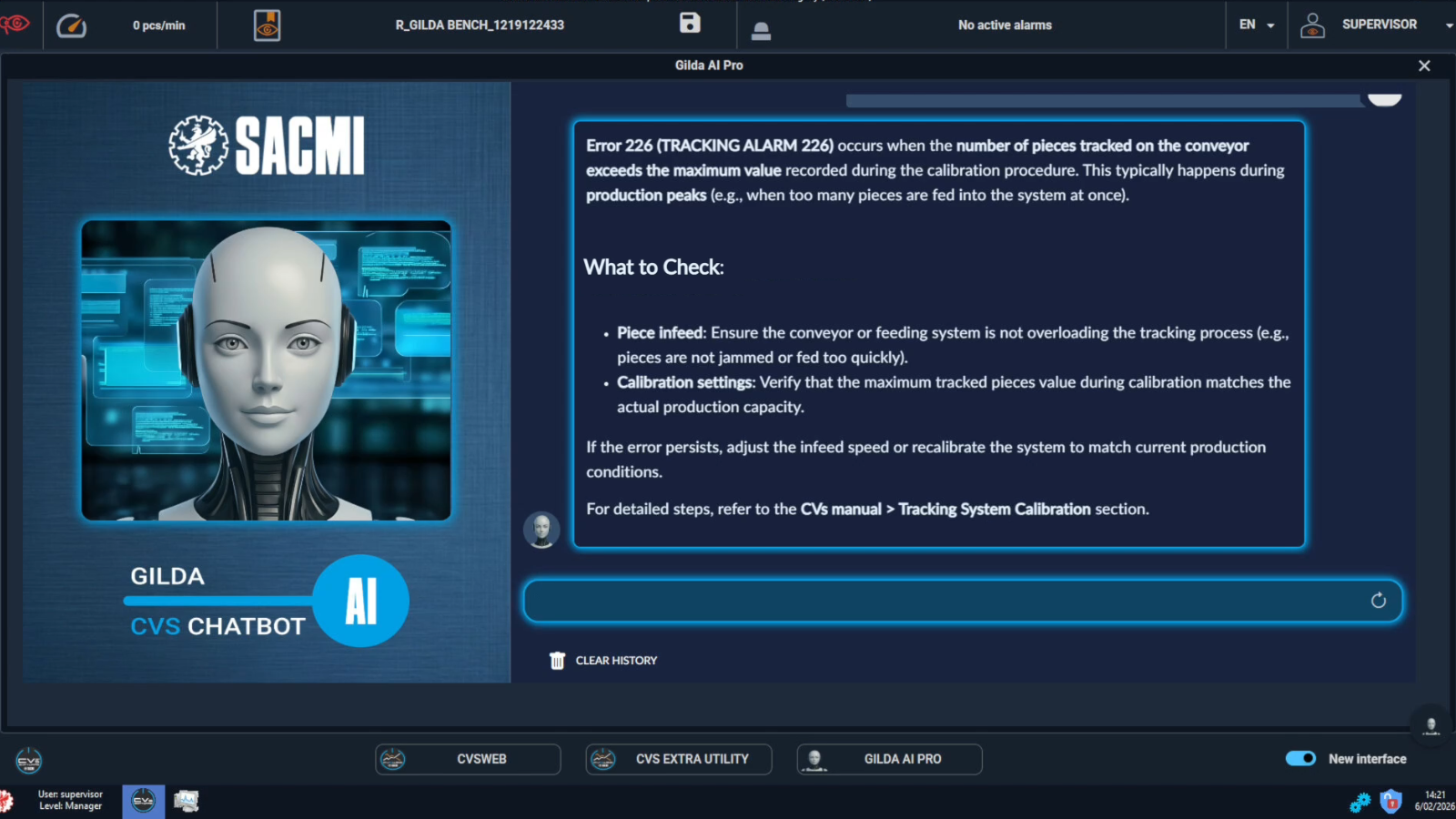Click the save floppy disk icon
This screenshot has width=1456, height=819.
(690, 24)
